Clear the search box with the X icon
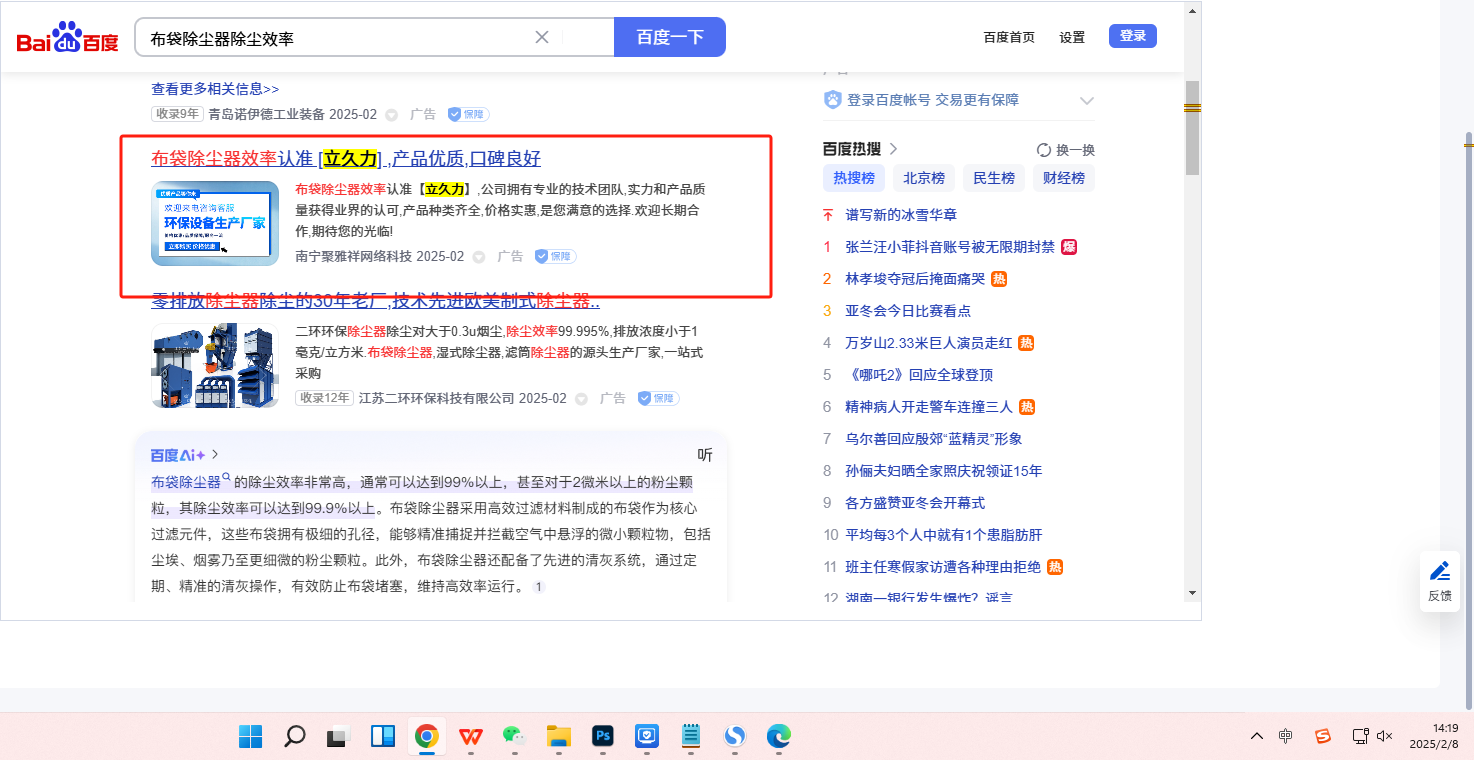 click(542, 37)
